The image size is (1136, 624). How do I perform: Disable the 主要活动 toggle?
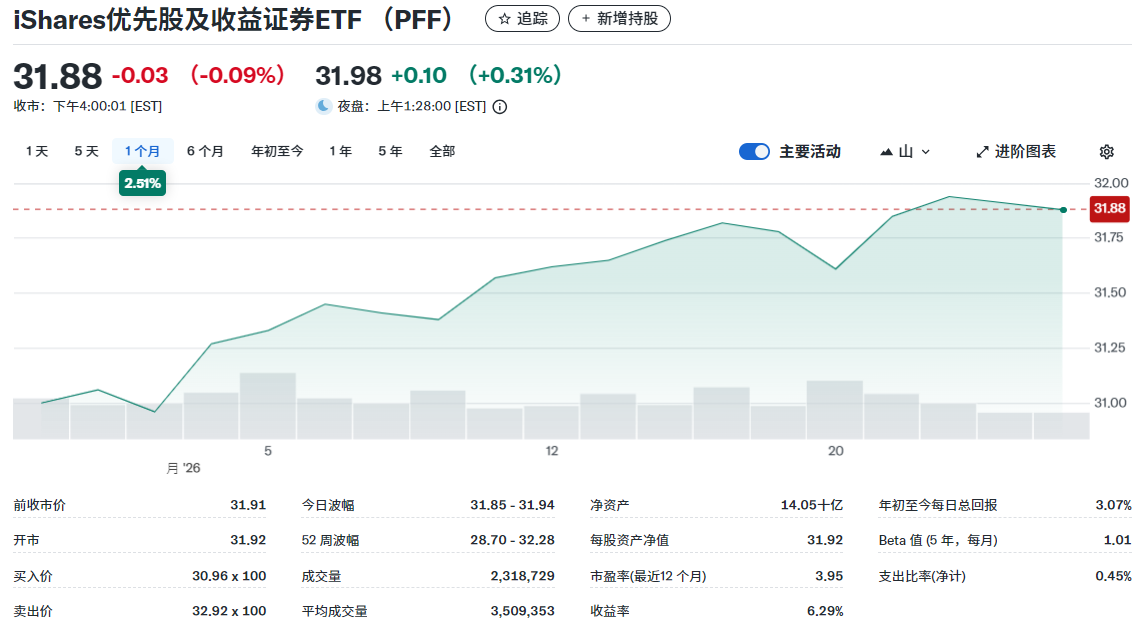point(754,150)
